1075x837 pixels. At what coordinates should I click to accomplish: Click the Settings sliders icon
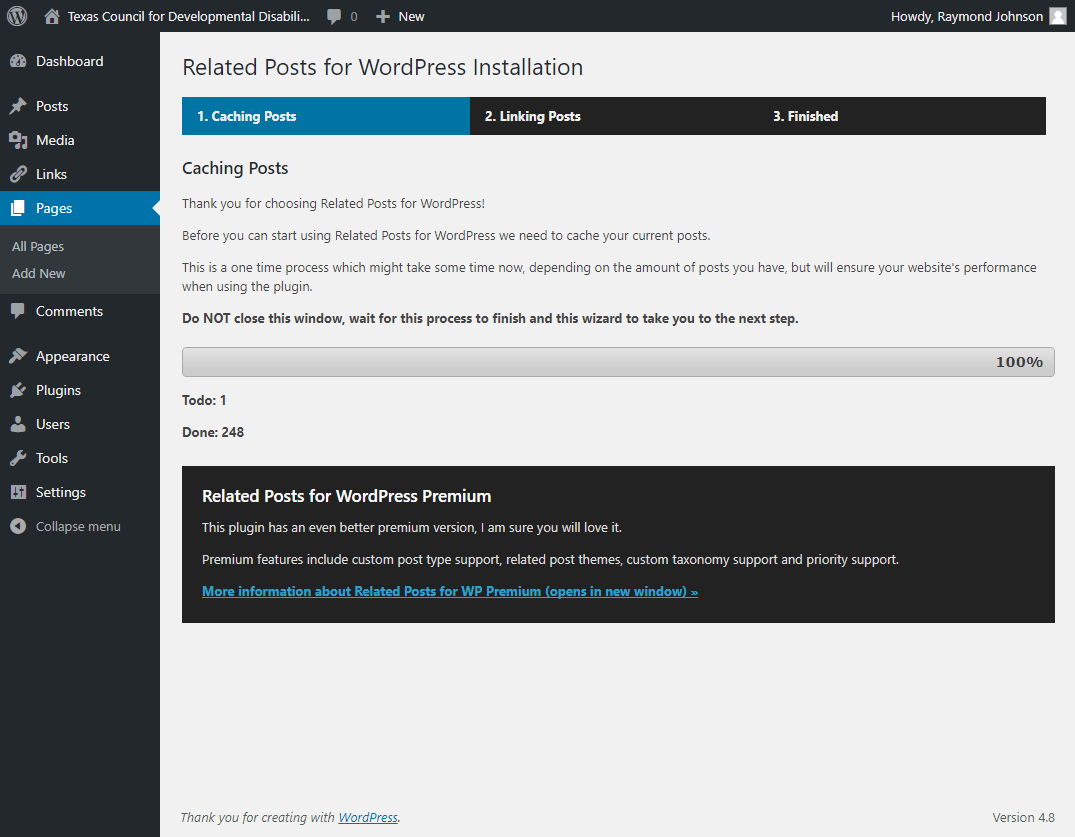tap(18, 492)
